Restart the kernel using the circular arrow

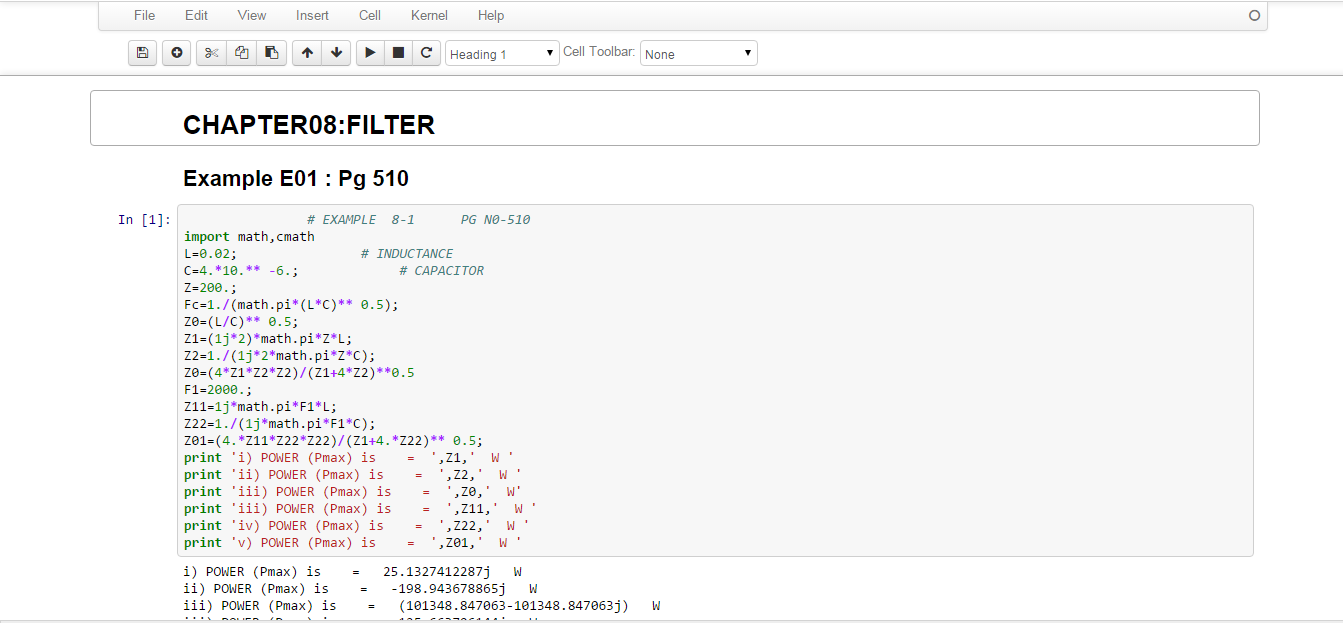click(x=426, y=53)
